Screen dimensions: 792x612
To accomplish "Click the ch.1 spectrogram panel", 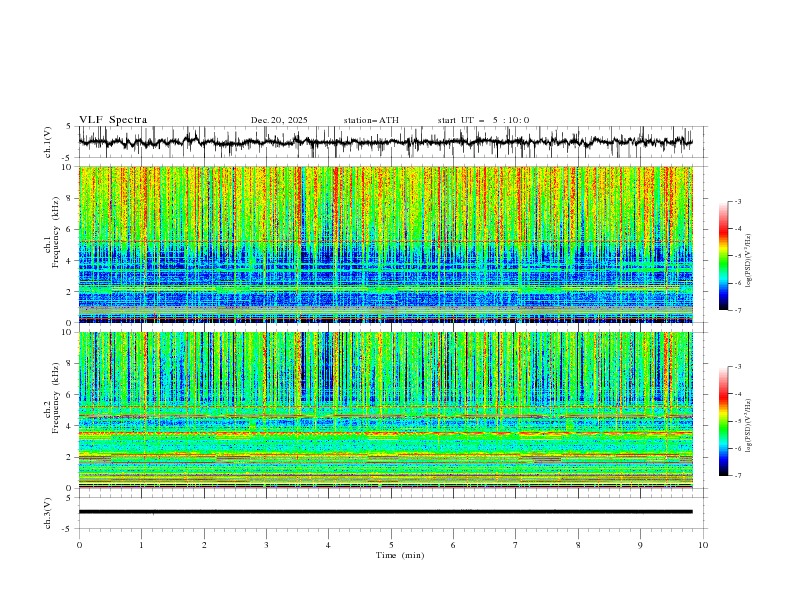I will click(x=385, y=244).
